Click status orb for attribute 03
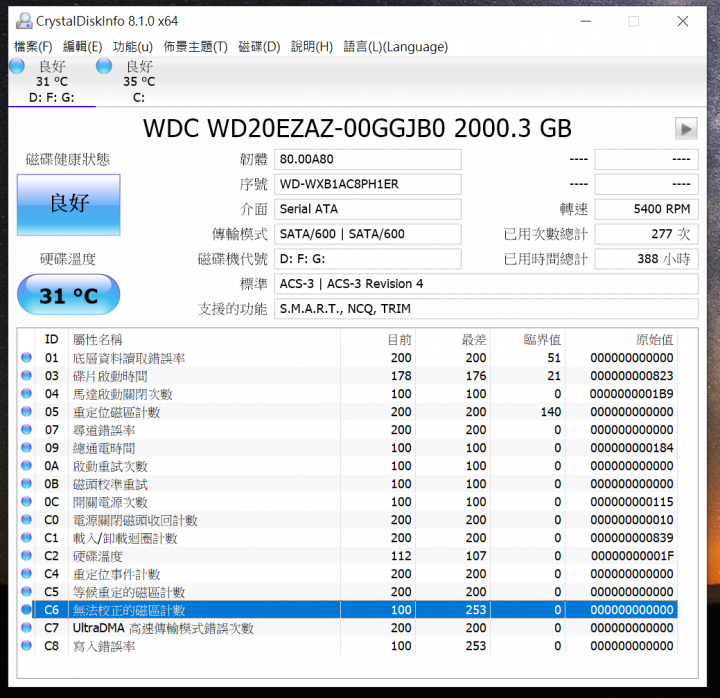720x698 pixels. click(x=26, y=376)
